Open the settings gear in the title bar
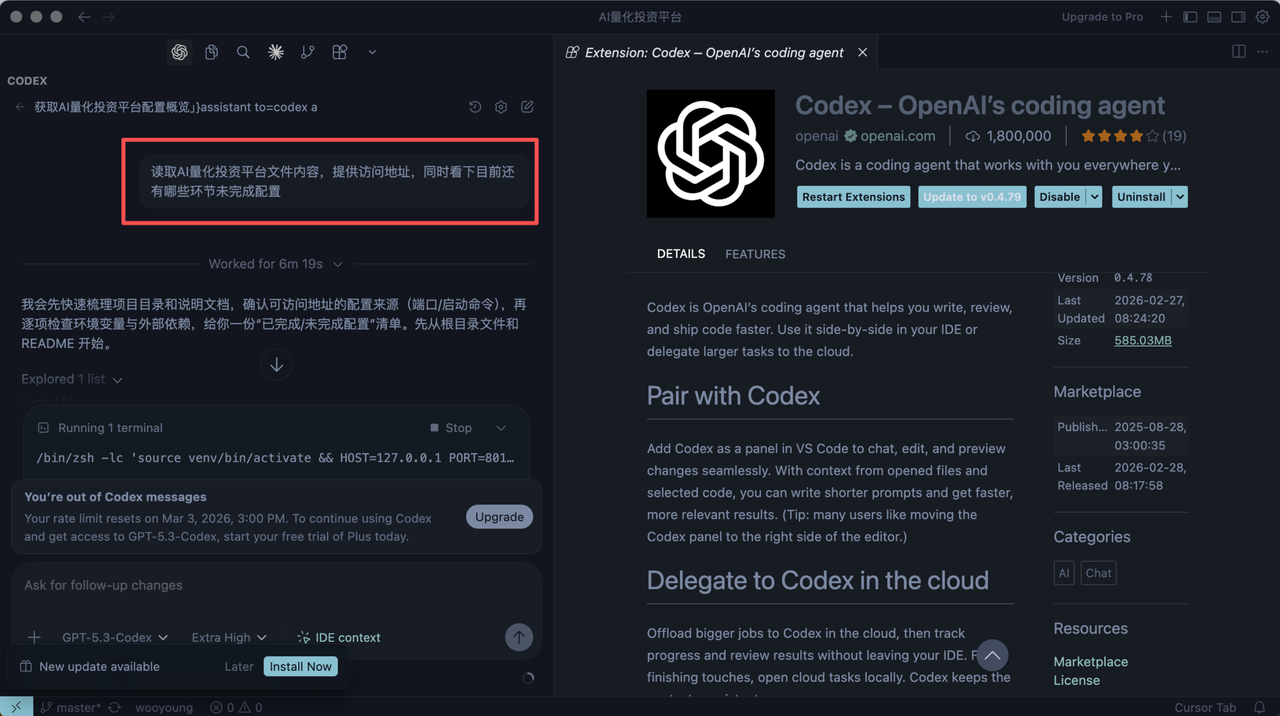Image resolution: width=1280 pixels, height=716 pixels. click(1262, 17)
